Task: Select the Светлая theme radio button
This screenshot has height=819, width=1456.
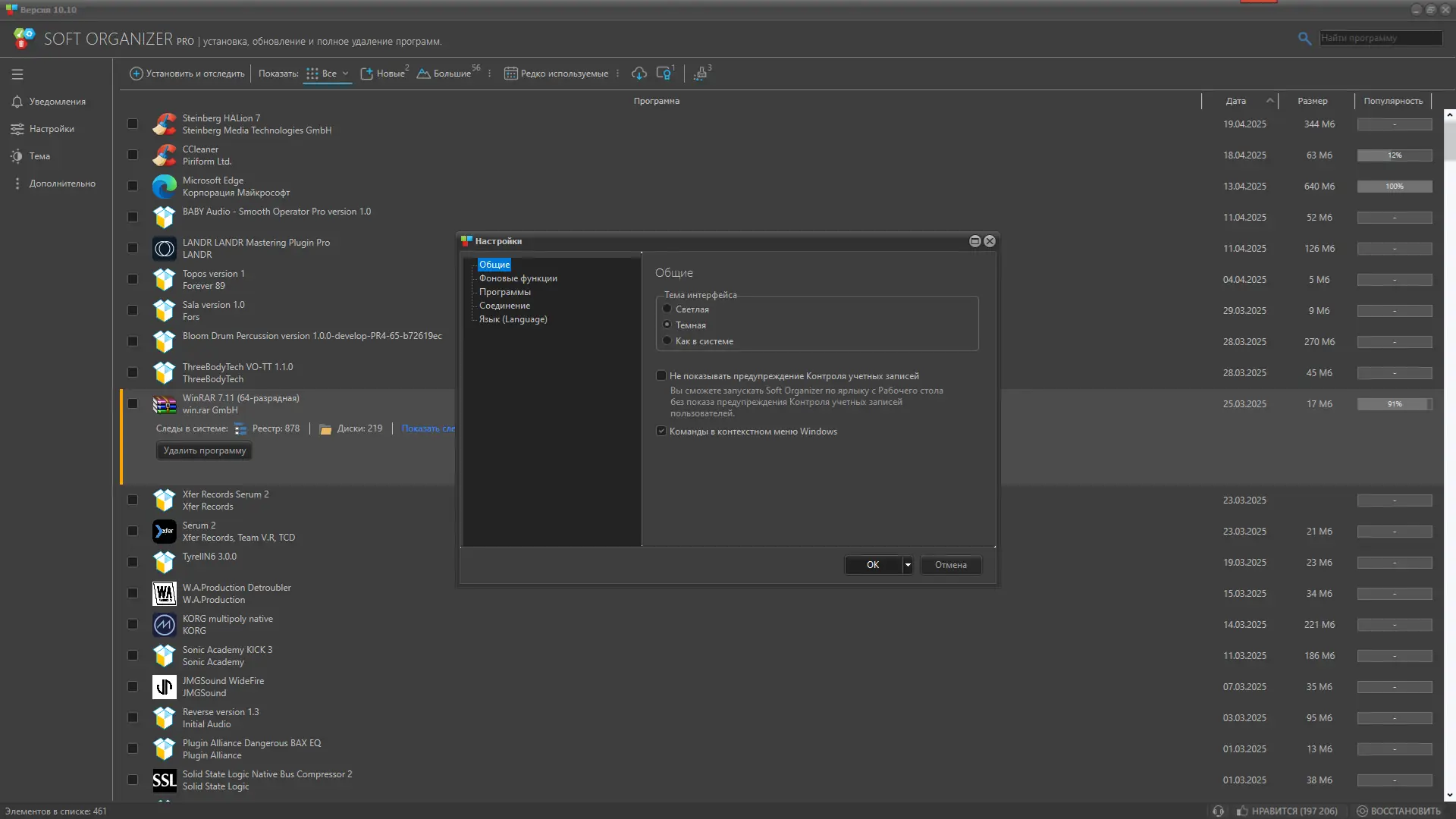Action: pos(667,309)
